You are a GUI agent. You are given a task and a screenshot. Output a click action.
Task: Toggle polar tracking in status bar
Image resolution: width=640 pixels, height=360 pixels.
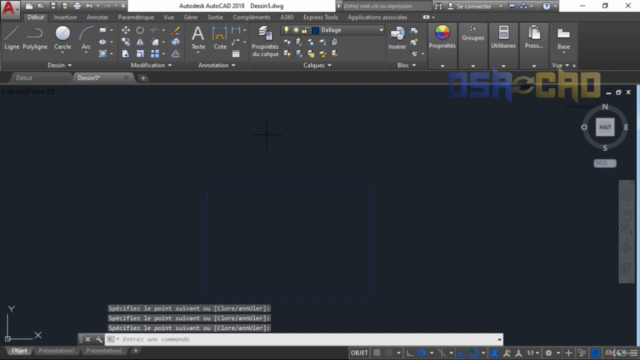tap(422, 353)
